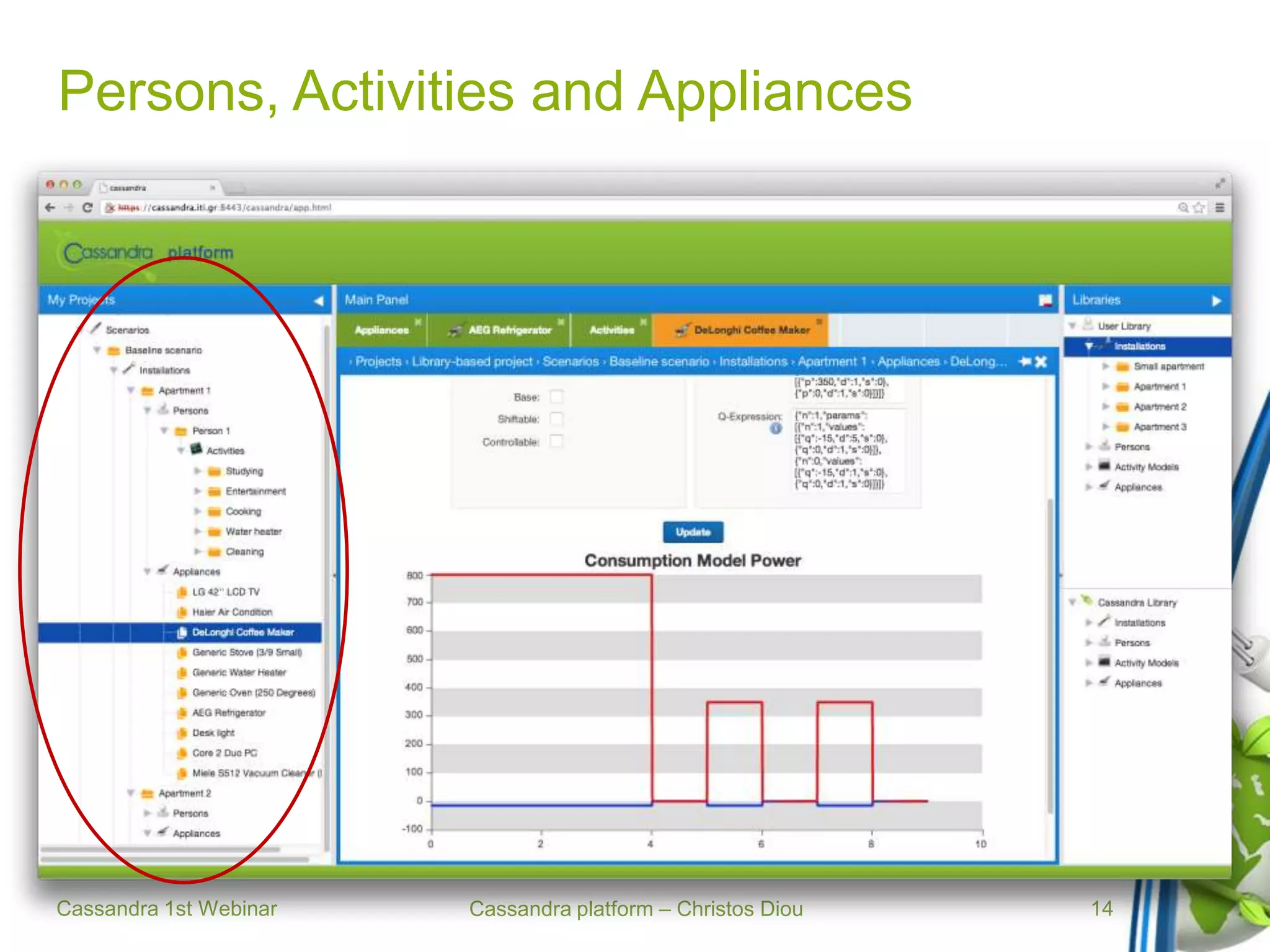Viewport: 1270px width, 952px height.
Task: Collapse the Appliances node under Apartment 1
Action: click(148, 571)
